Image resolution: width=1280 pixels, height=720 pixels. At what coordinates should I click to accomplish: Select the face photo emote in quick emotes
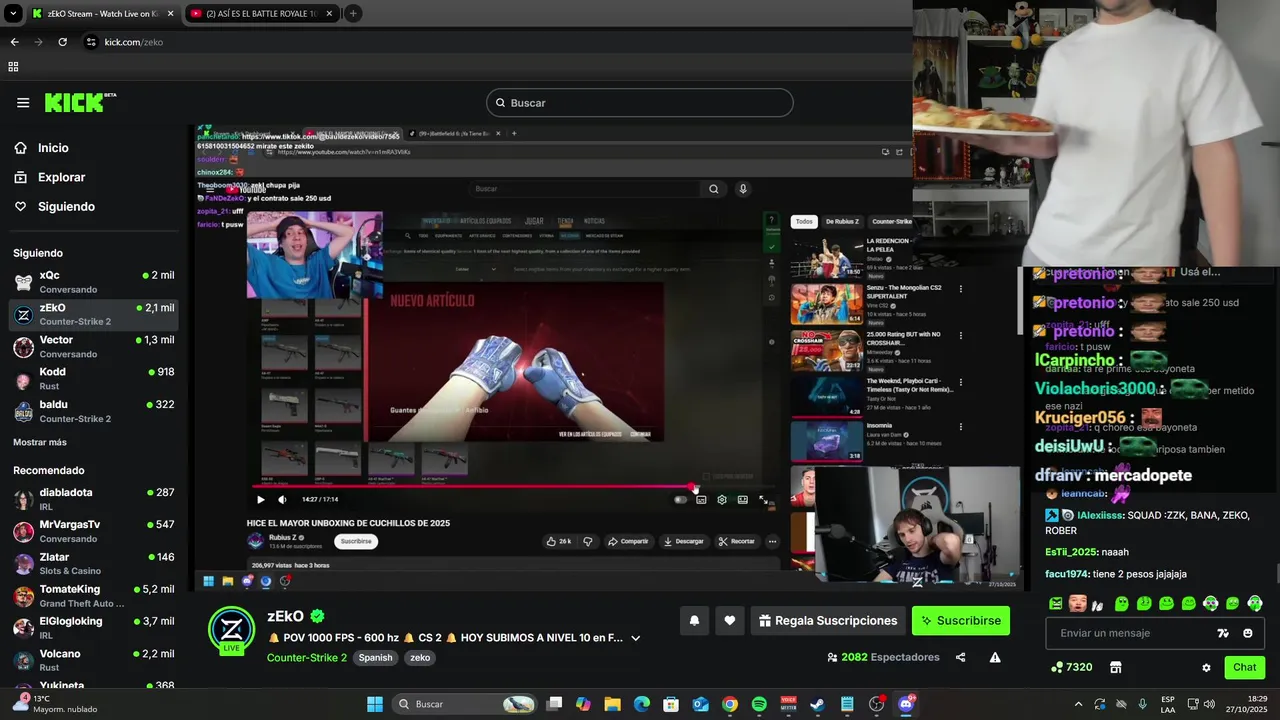(x=1077, y=603)
